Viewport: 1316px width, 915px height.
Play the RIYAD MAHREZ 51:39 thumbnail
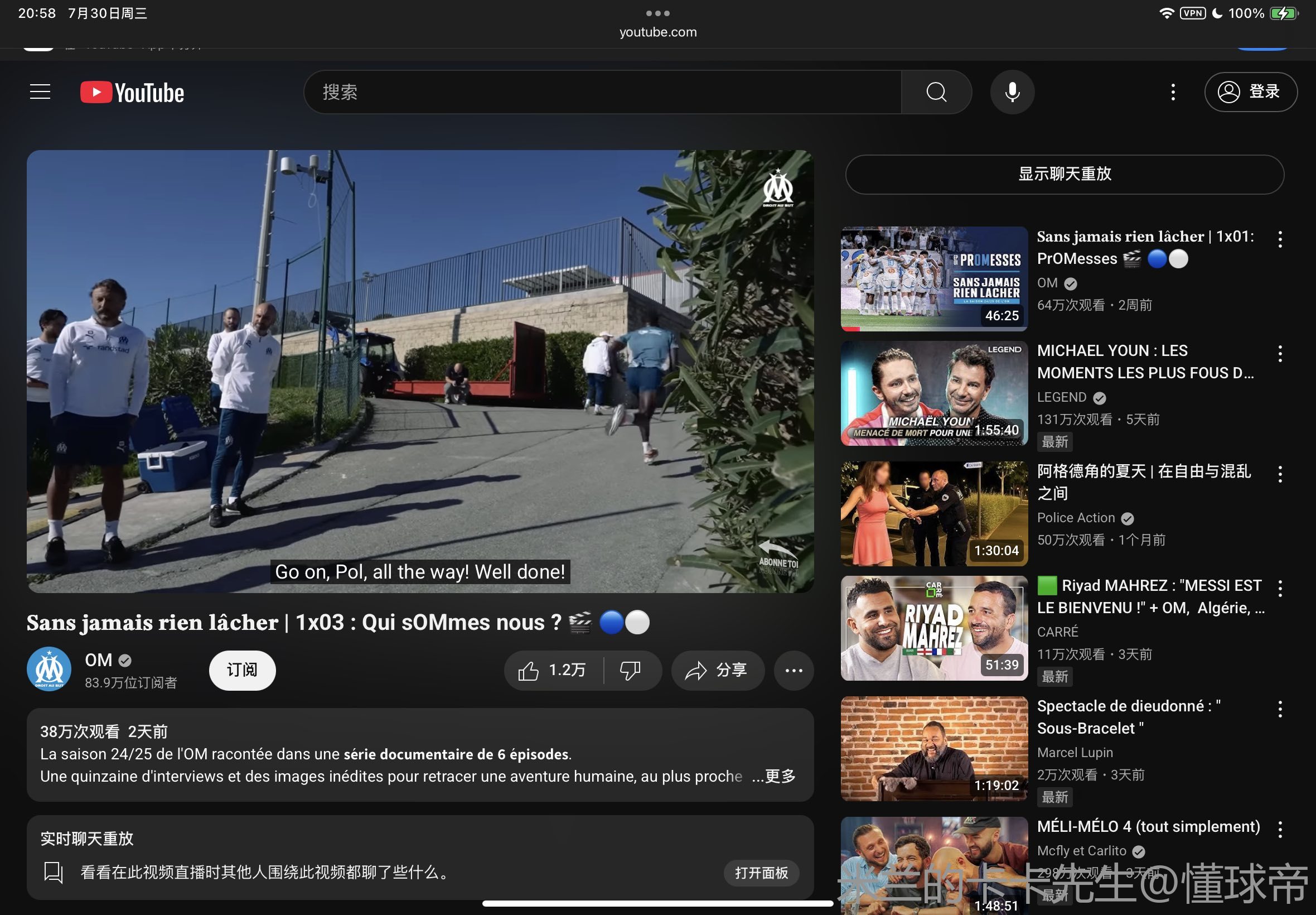pyautogui.click(x=934, y=628)
